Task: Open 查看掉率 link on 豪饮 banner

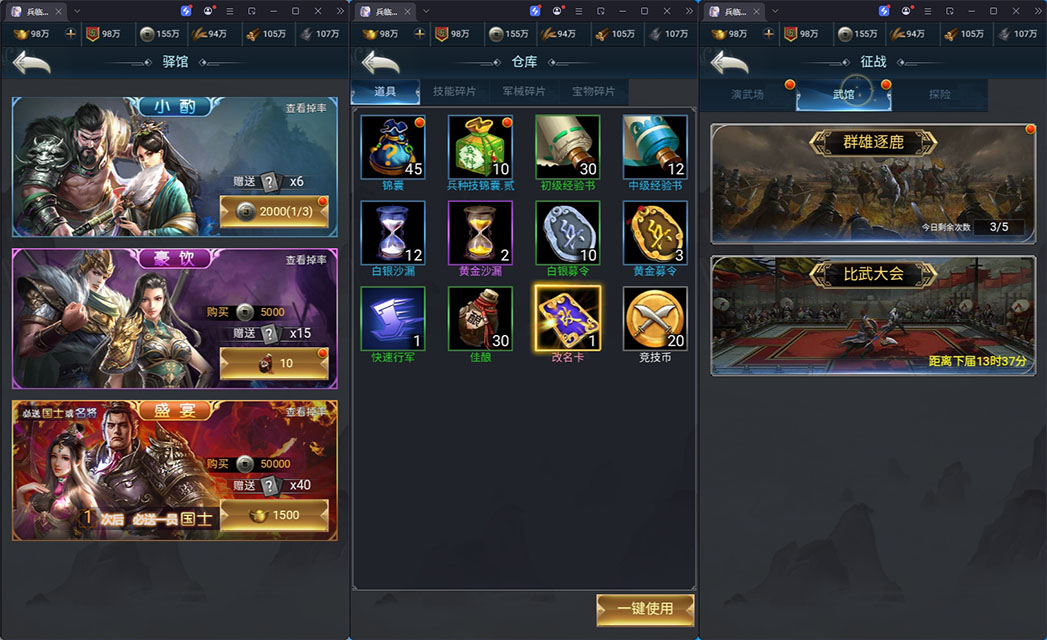Action: click(x=306, y=260)
